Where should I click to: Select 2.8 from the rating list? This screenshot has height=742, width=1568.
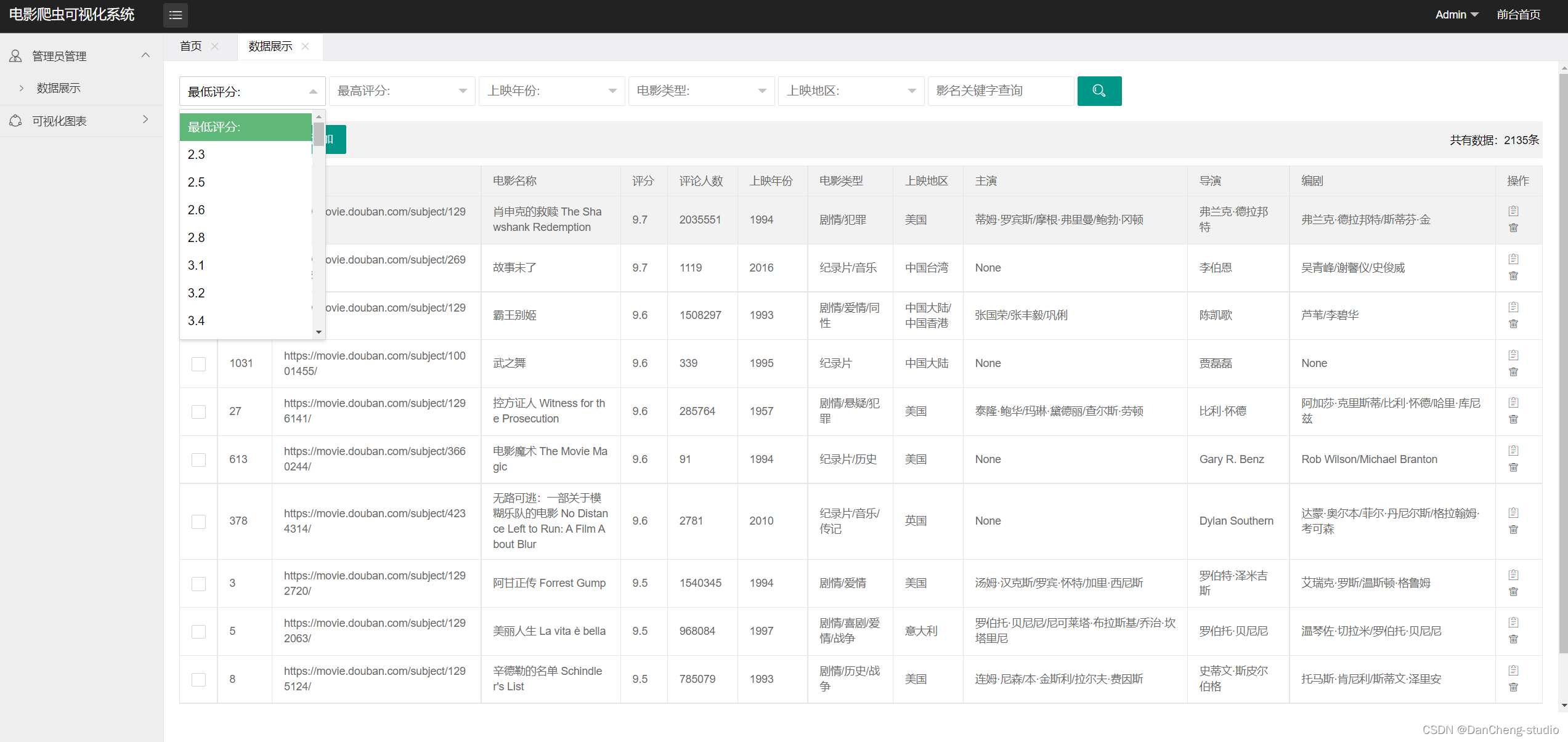246,238
